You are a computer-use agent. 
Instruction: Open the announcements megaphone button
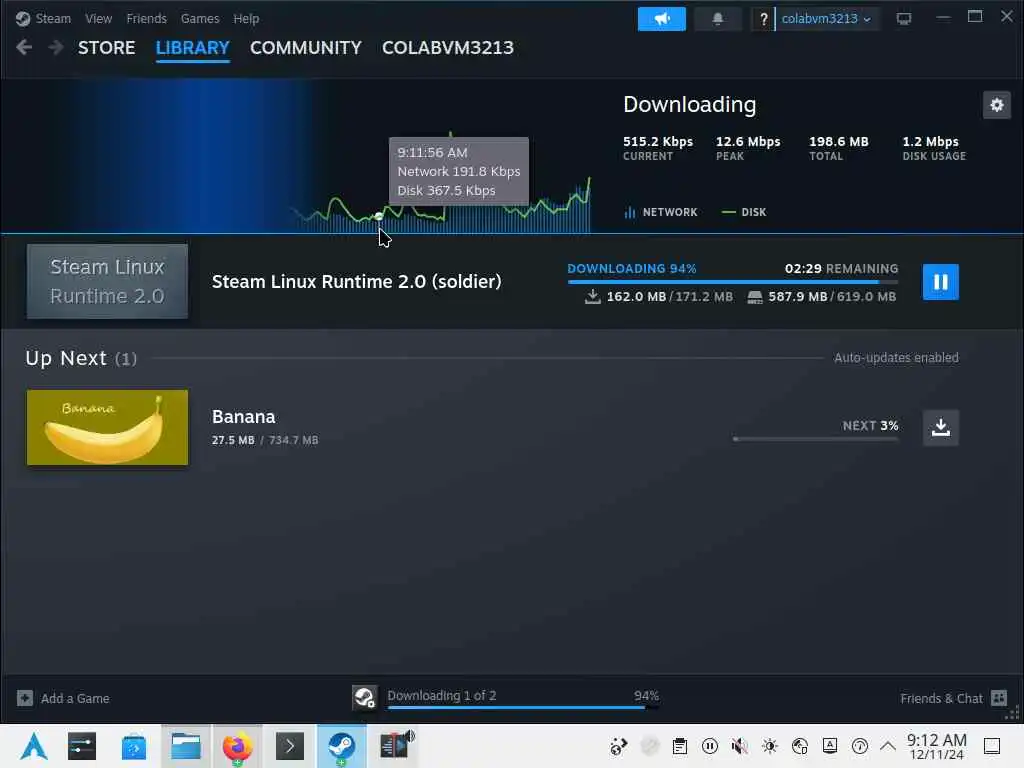point(662,19)
